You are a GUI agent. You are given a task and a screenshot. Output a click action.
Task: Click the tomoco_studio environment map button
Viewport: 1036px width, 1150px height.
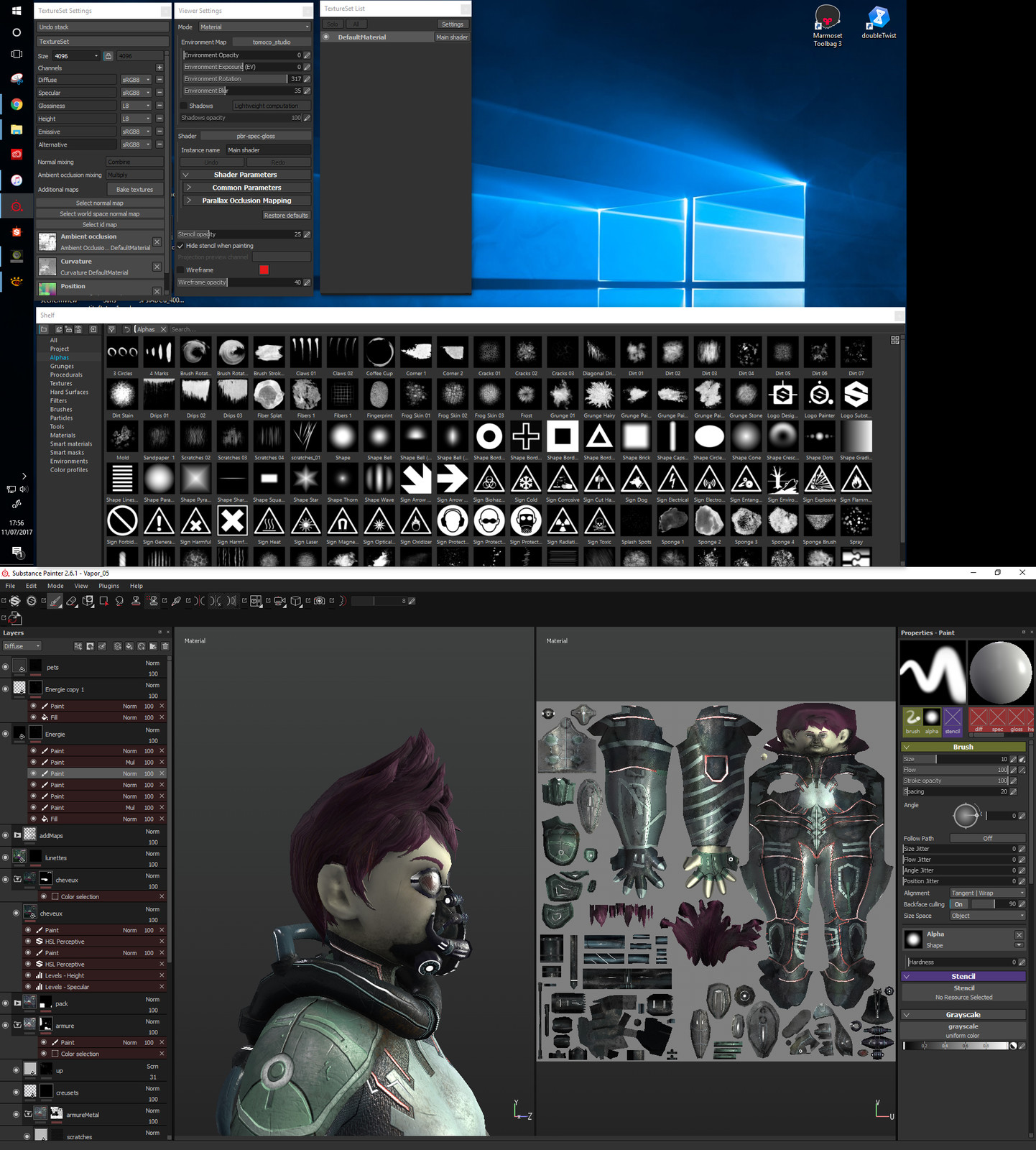[272, 42]
